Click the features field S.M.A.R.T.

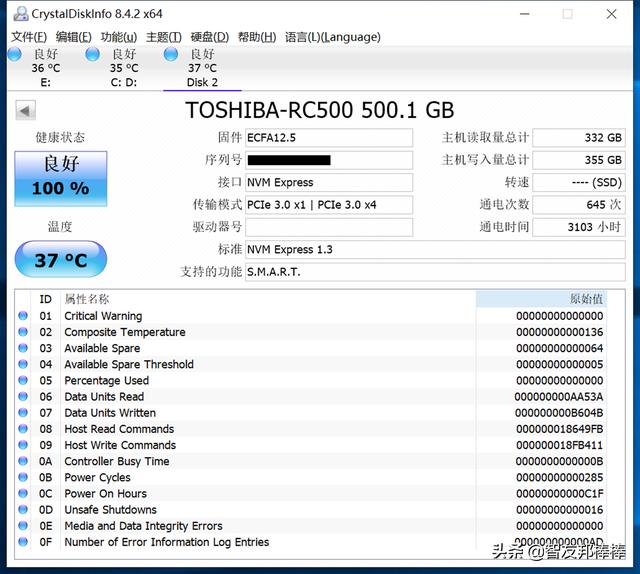pos(435,272)
